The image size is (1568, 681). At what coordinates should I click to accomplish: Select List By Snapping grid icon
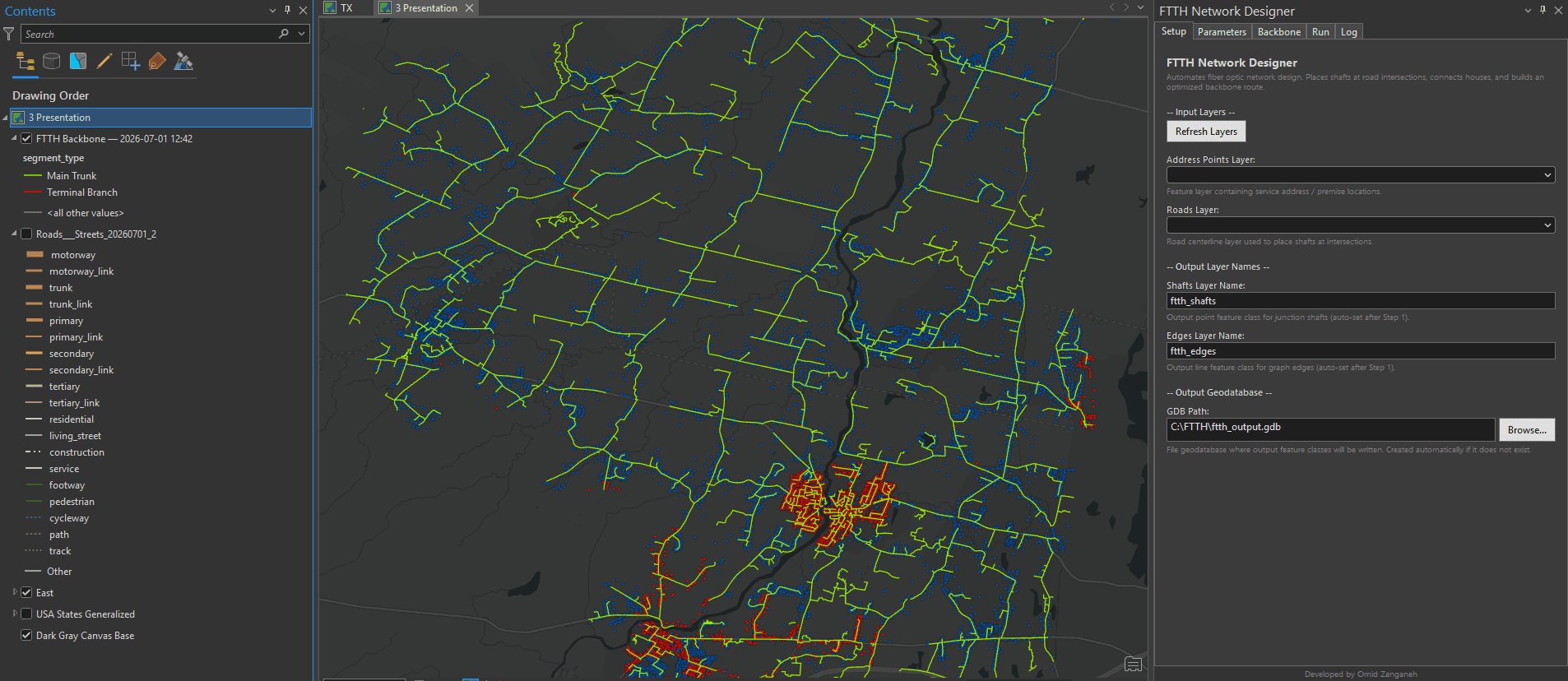[131, 61]
